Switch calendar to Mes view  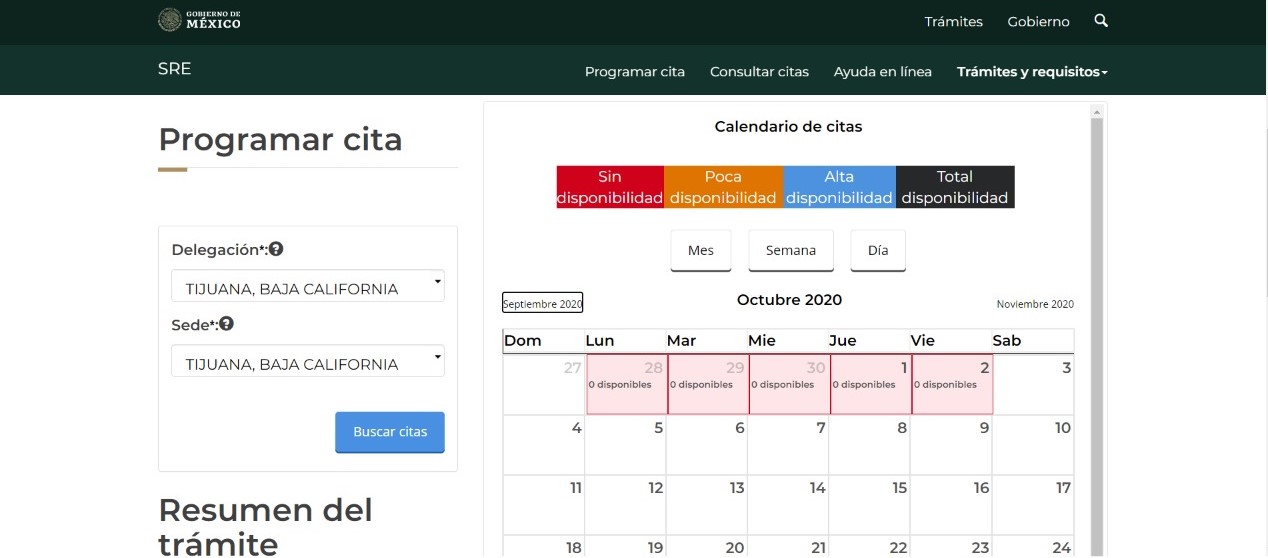701,250
